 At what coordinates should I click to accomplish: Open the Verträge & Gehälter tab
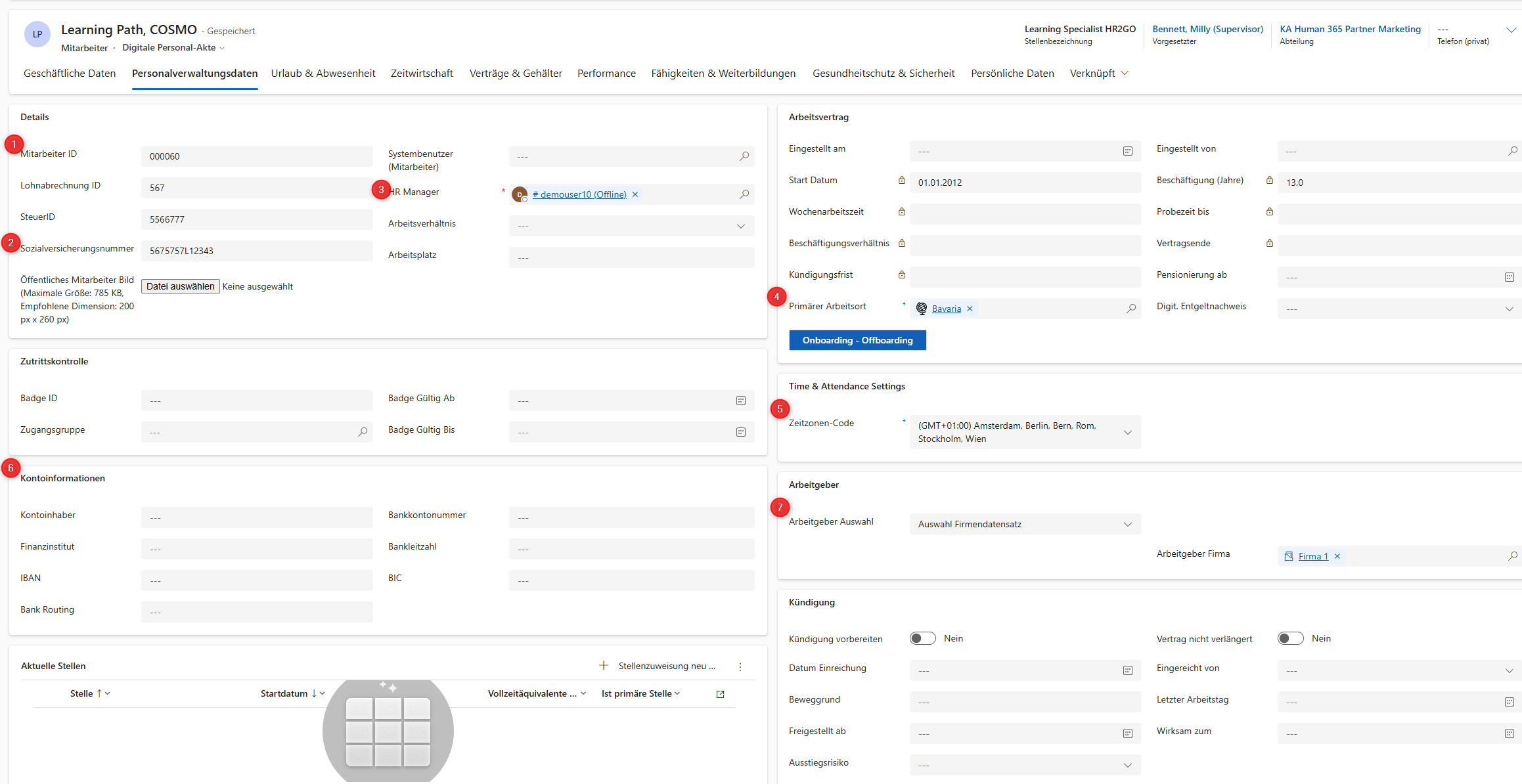pyautogui.click(x=516, y=74)
